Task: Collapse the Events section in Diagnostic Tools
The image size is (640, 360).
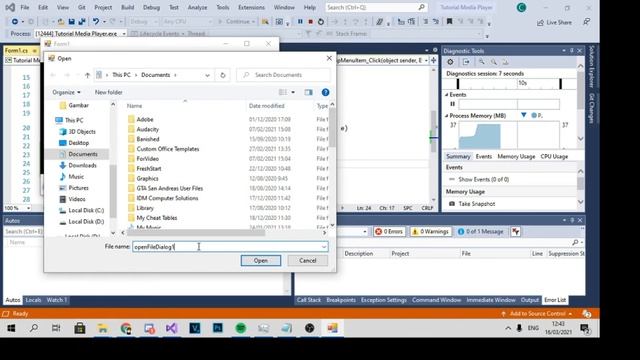Action: pyautogui.click(x=447, y=95)
